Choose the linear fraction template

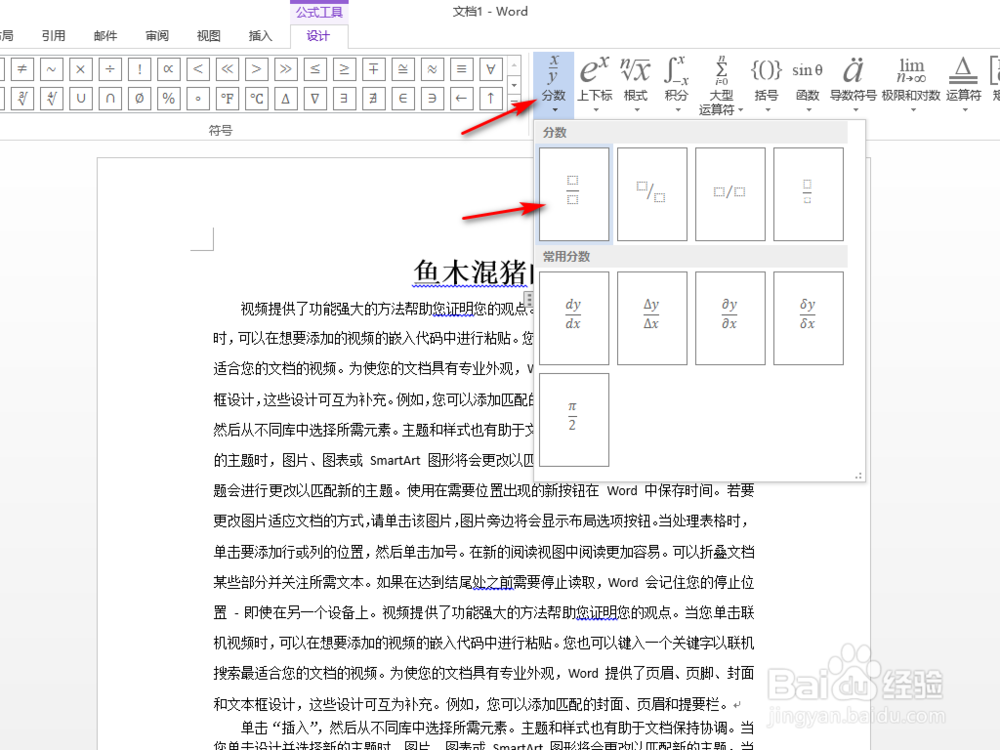pyautogui.click(x=730, y=194)
